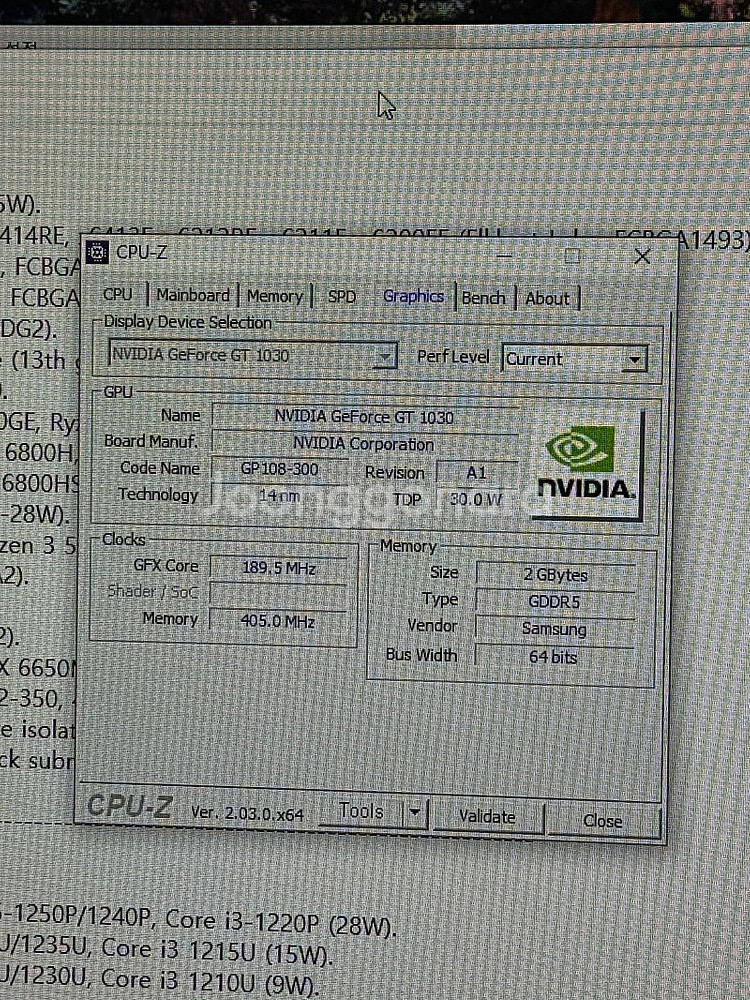Click the Close button at bottom

603,820
